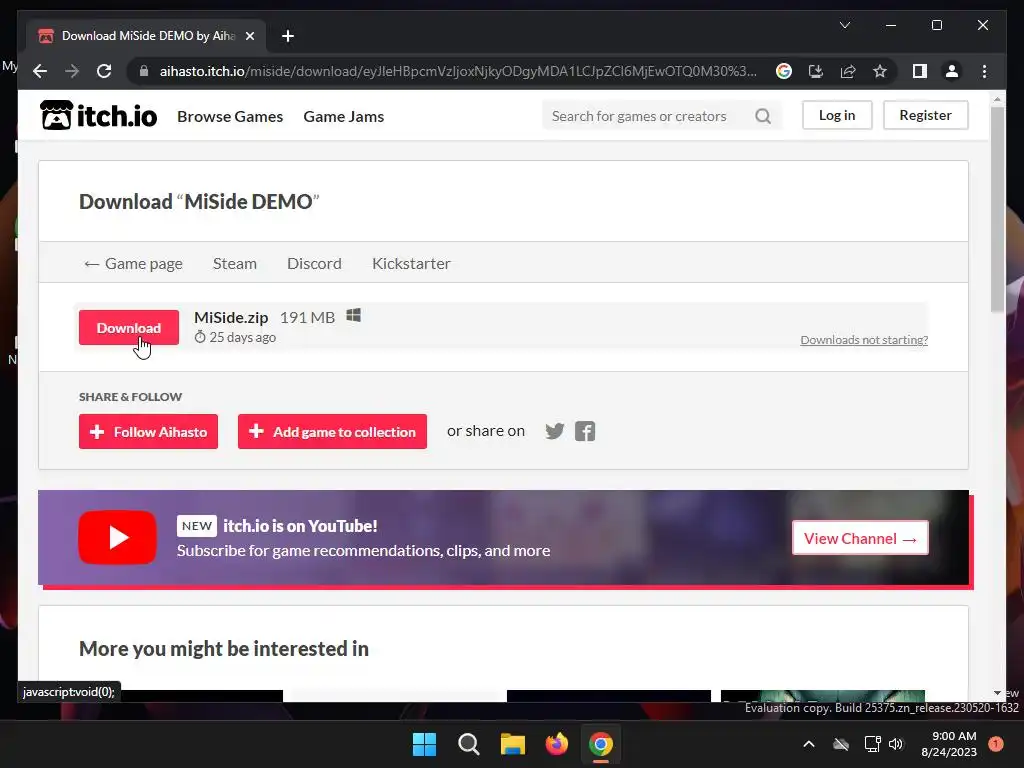Screen dimensions: 1024x768
Task: Click the 191 MB file size text
Action: [308, 317]
